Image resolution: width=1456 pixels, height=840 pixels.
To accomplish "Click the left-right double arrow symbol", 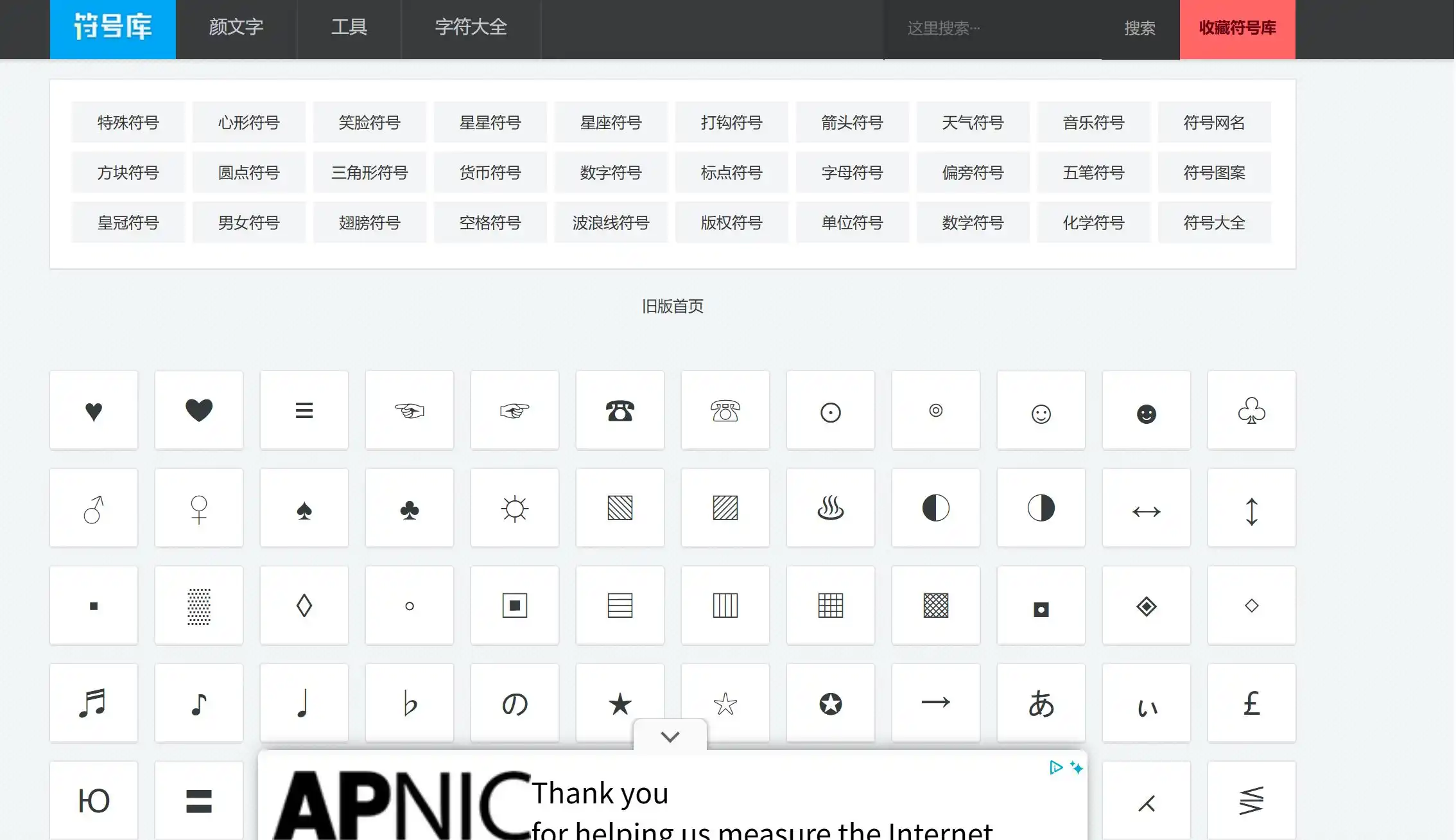I will [1147, 508].
